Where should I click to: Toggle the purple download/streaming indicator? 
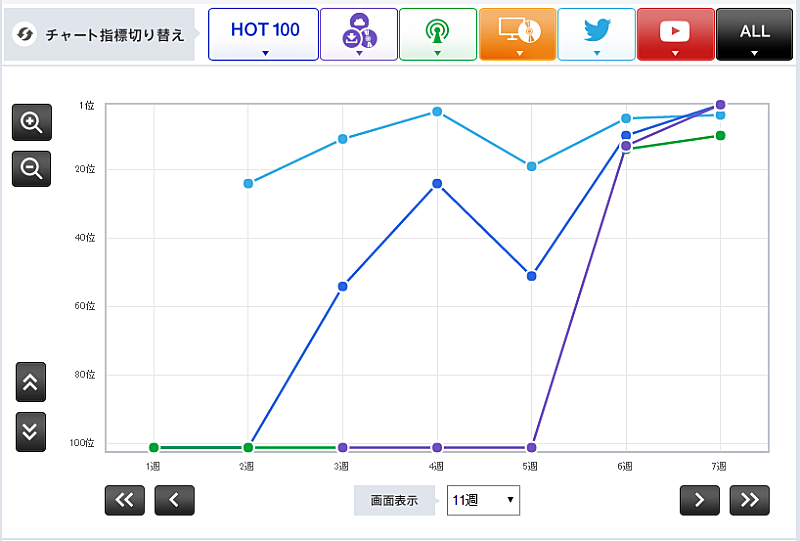(358, 32)
